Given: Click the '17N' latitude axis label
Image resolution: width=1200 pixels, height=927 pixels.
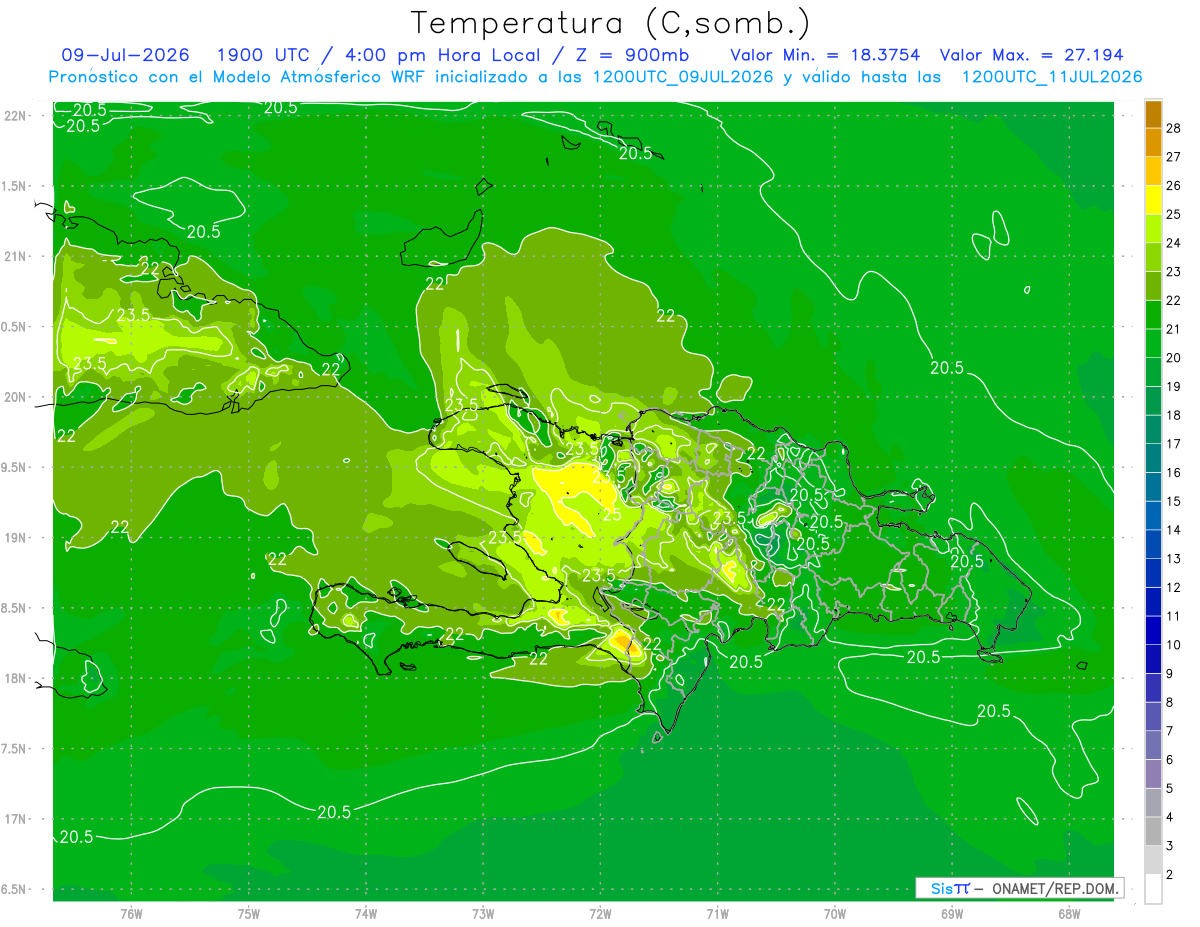Looking at the screenshot, I should [17, 819].
